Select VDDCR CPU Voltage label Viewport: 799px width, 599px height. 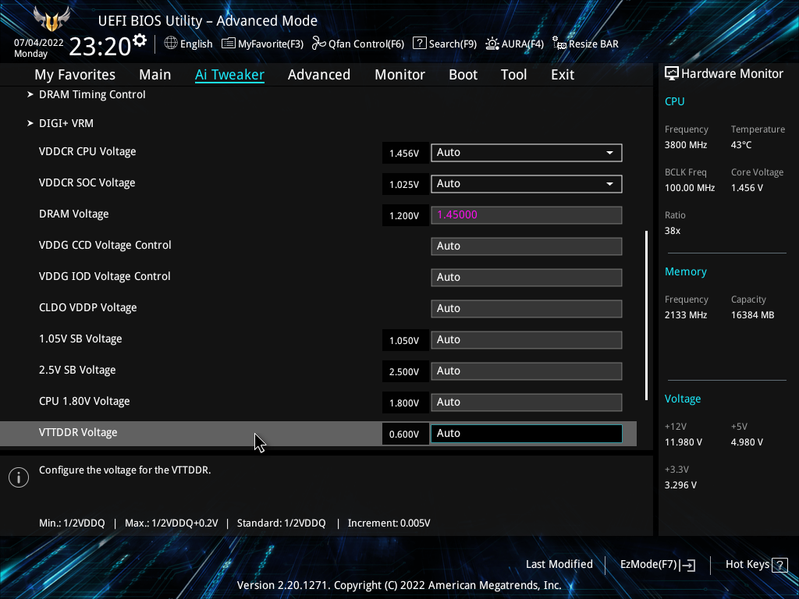88,152
